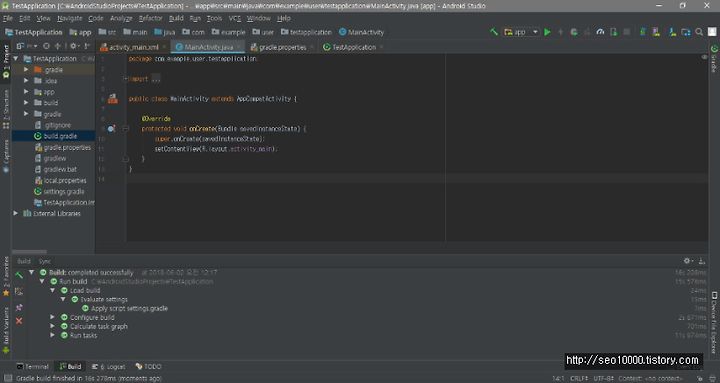Toggle Device File Explorer side window
Screen dimensions: 720x383
(x=714, y=322)
